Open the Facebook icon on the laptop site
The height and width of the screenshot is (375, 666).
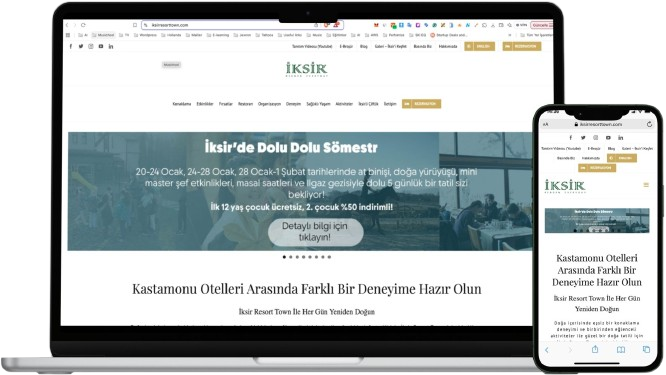71,46
